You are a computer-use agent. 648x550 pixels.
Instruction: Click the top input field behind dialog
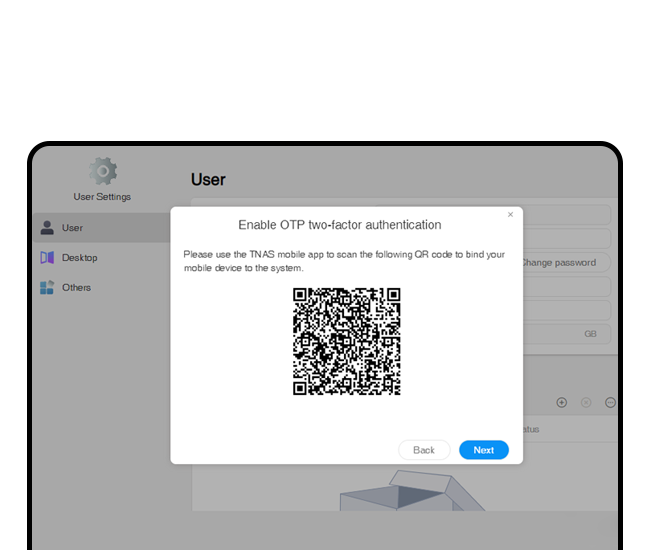(x=566, y=215)
